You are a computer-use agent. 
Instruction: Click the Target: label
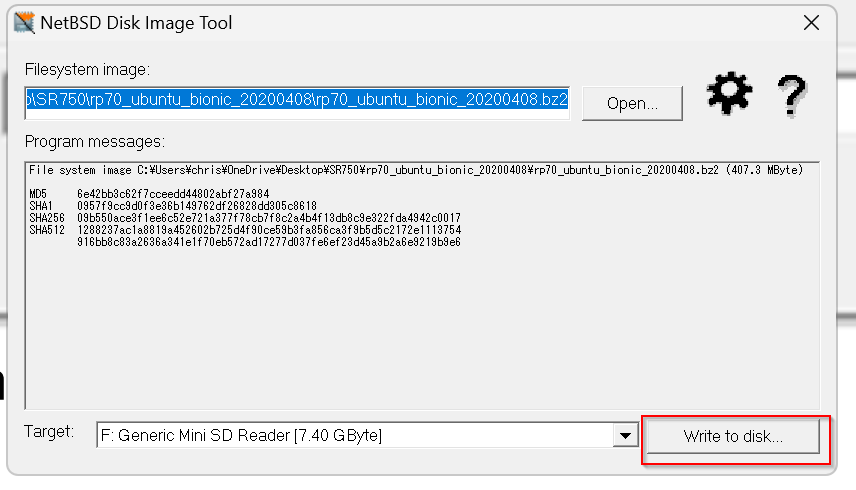49,432
